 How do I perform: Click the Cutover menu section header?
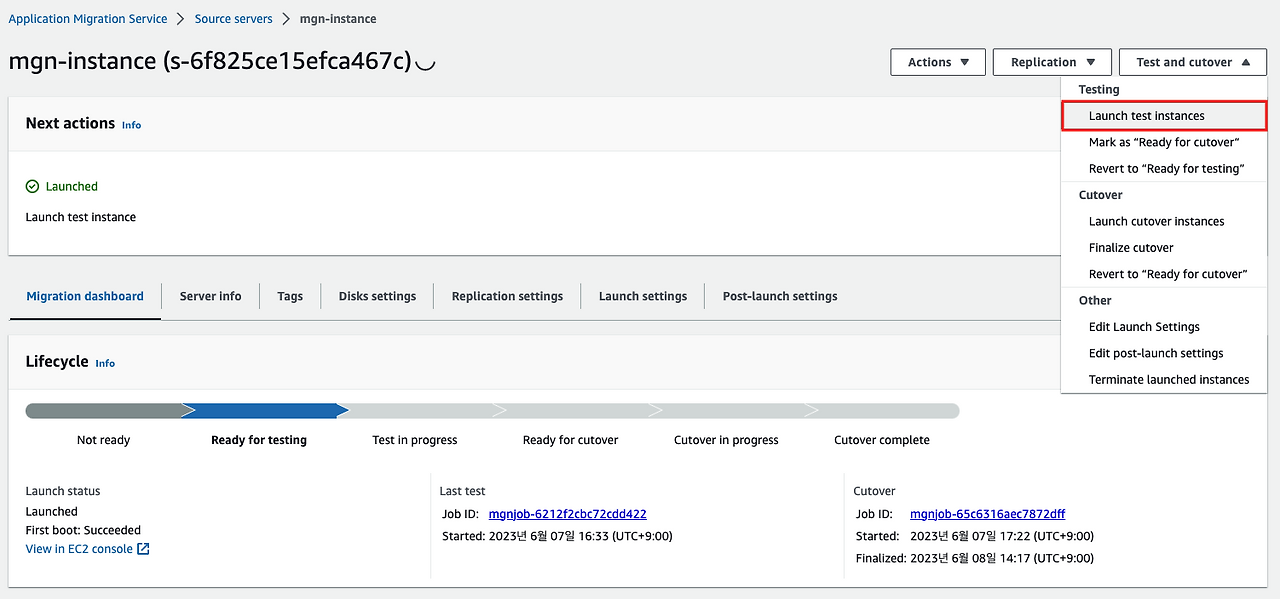coord(1100,195)
